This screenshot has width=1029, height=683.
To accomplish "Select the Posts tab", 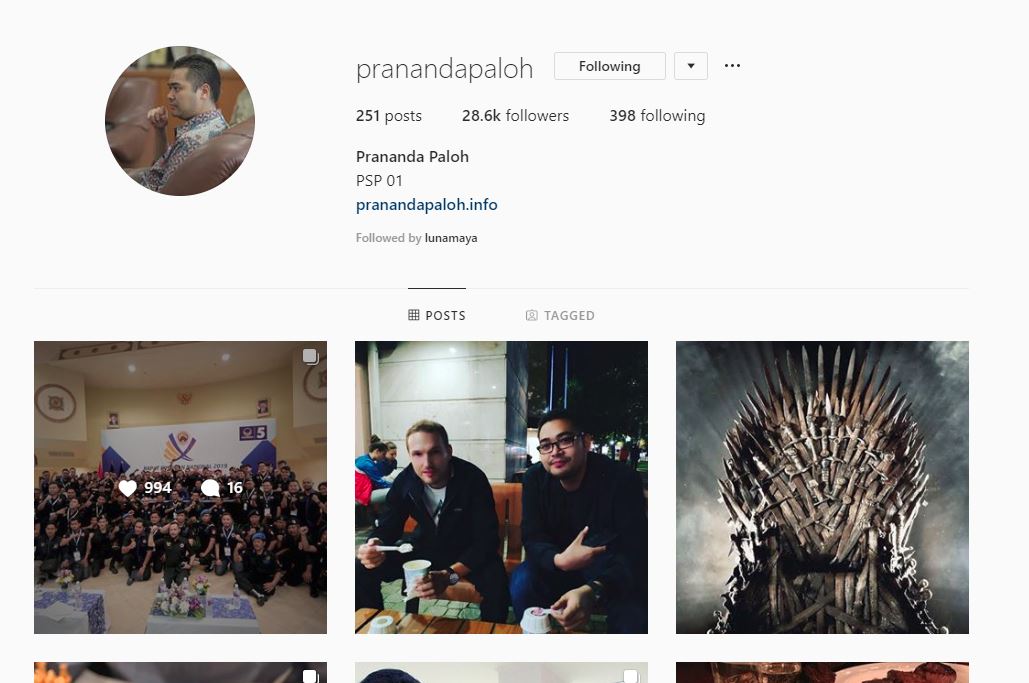I will click(436, 316).
